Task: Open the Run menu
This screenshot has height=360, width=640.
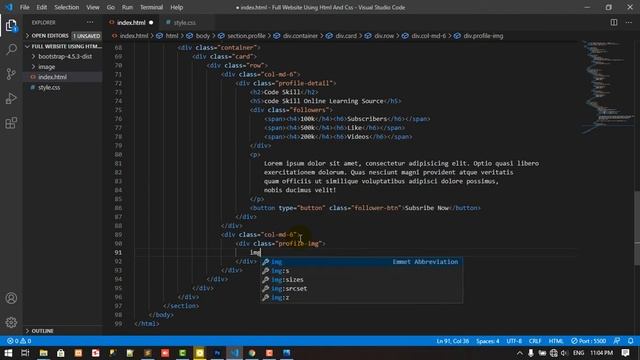Action: [x=127, y=7]
